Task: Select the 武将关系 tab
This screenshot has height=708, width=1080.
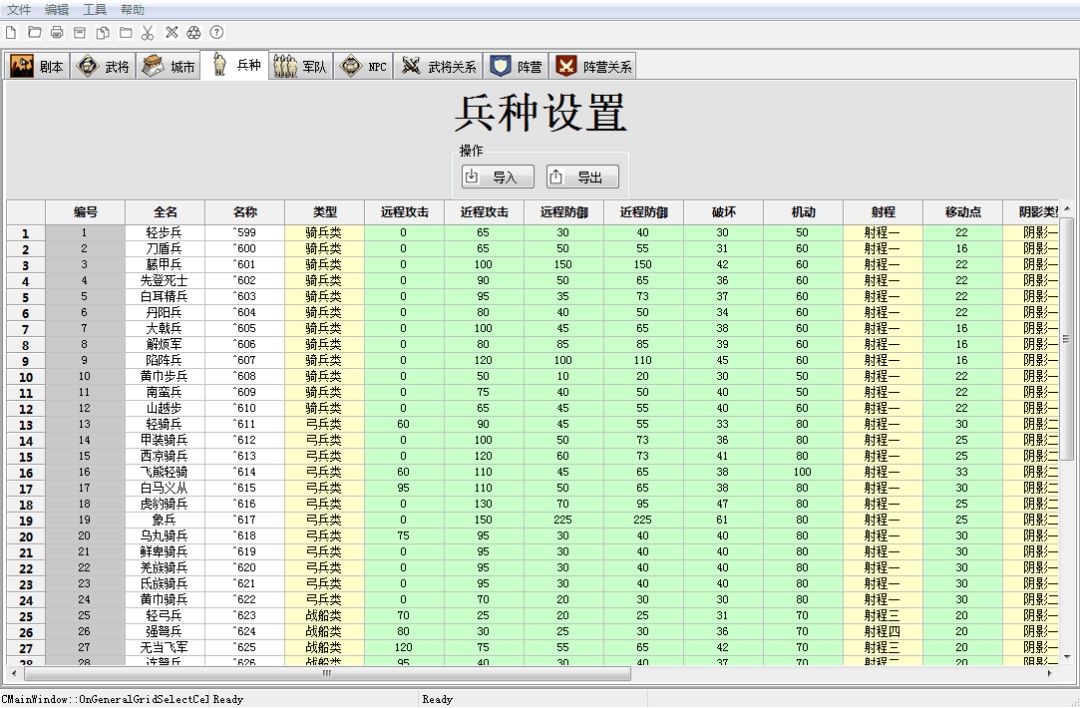Action: (439, 67)
